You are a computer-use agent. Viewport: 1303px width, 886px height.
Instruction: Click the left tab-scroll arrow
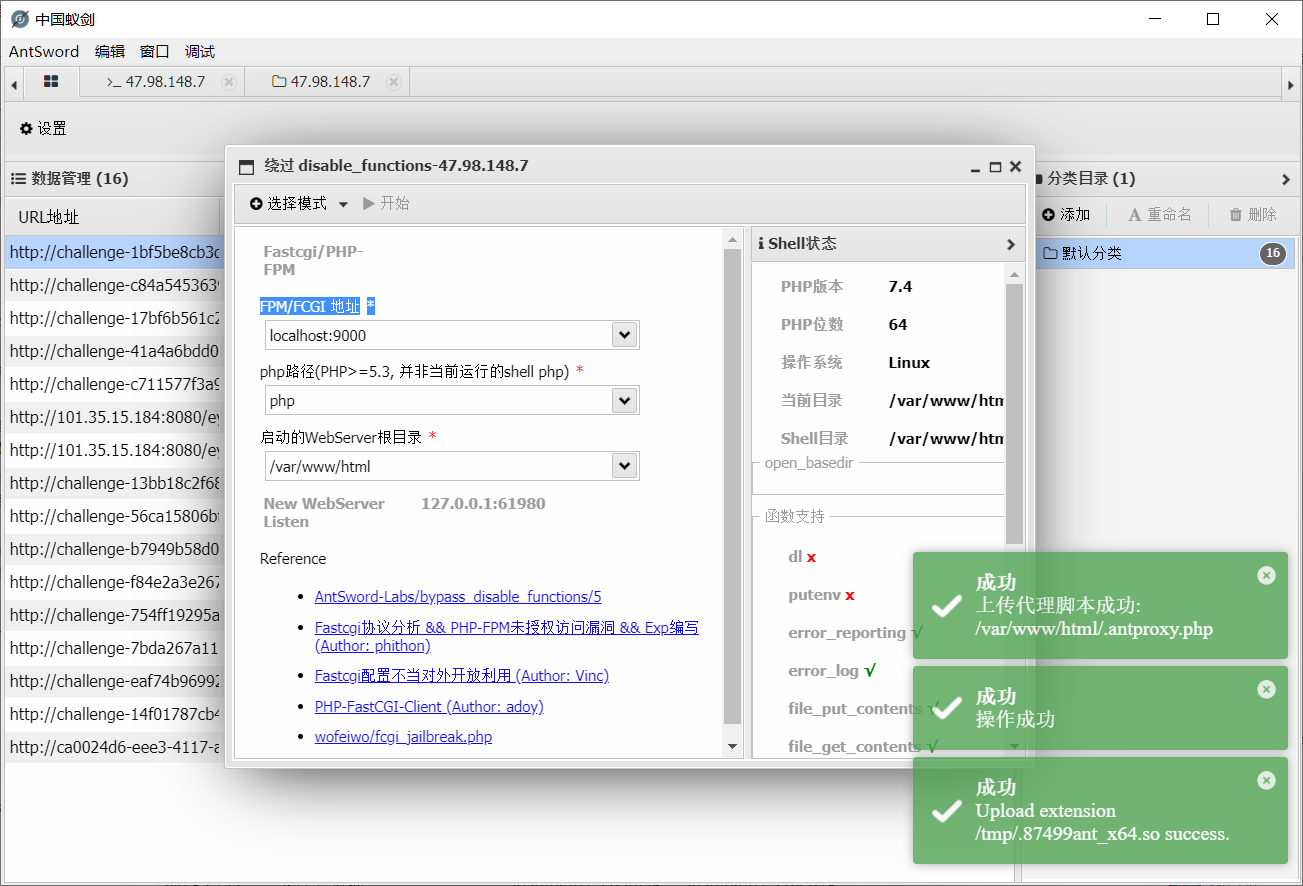point(12,82)
